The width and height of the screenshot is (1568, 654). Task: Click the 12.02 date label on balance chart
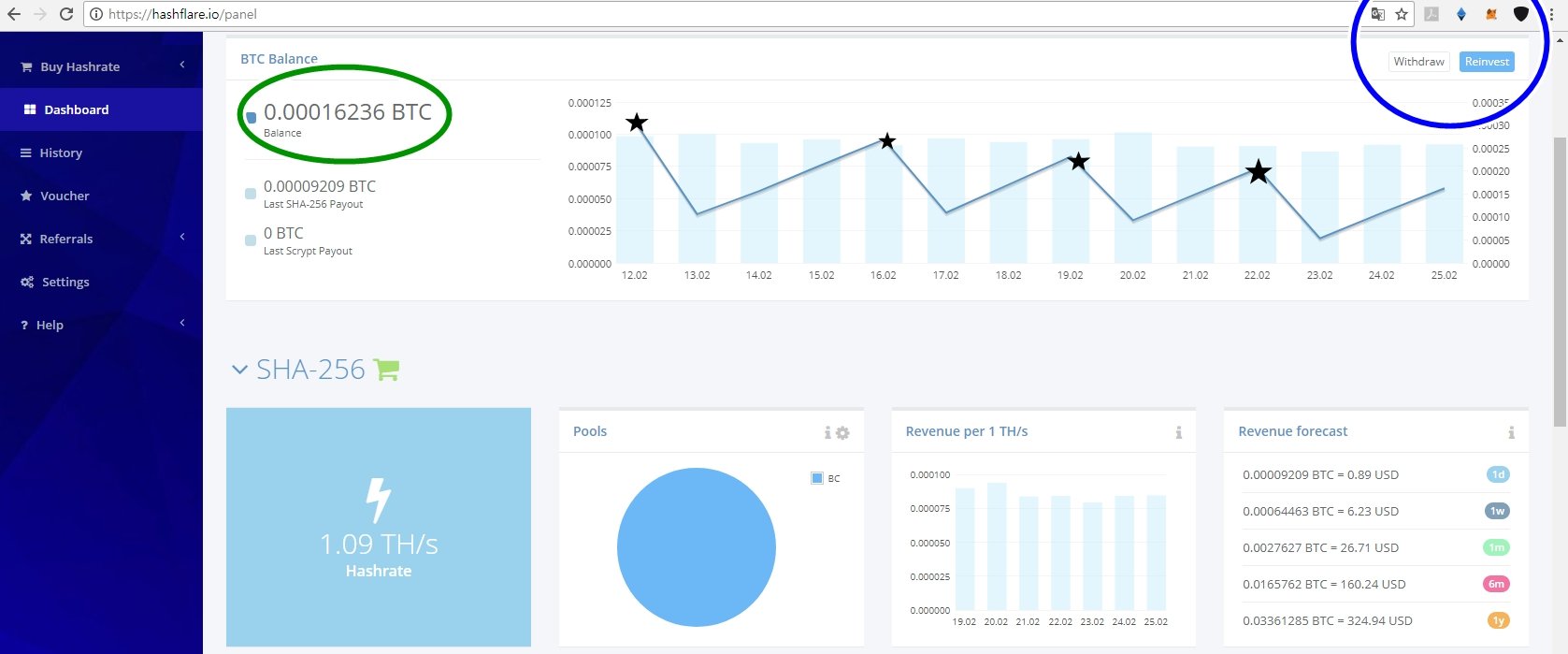click(x=634, y=275)
